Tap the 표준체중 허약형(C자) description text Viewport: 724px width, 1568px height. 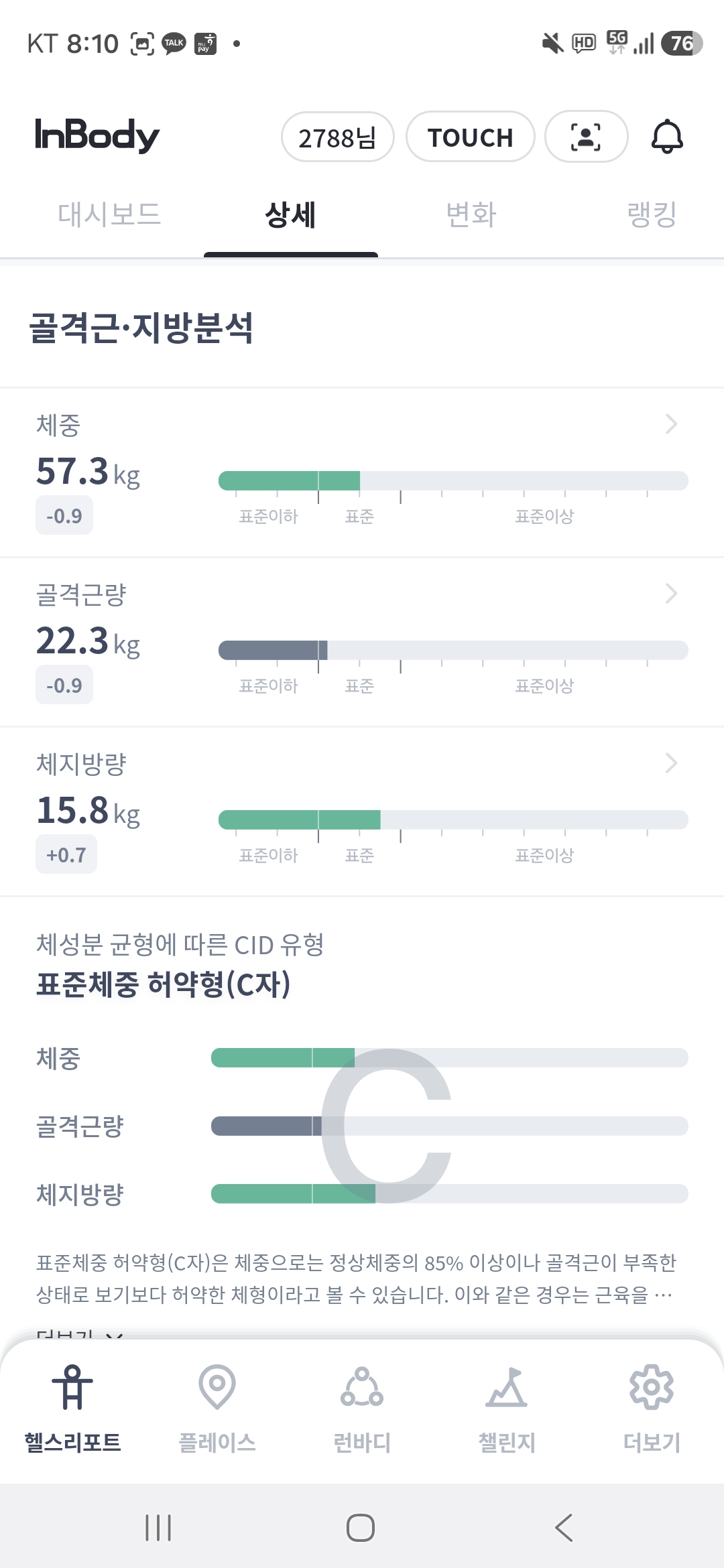356,1279
